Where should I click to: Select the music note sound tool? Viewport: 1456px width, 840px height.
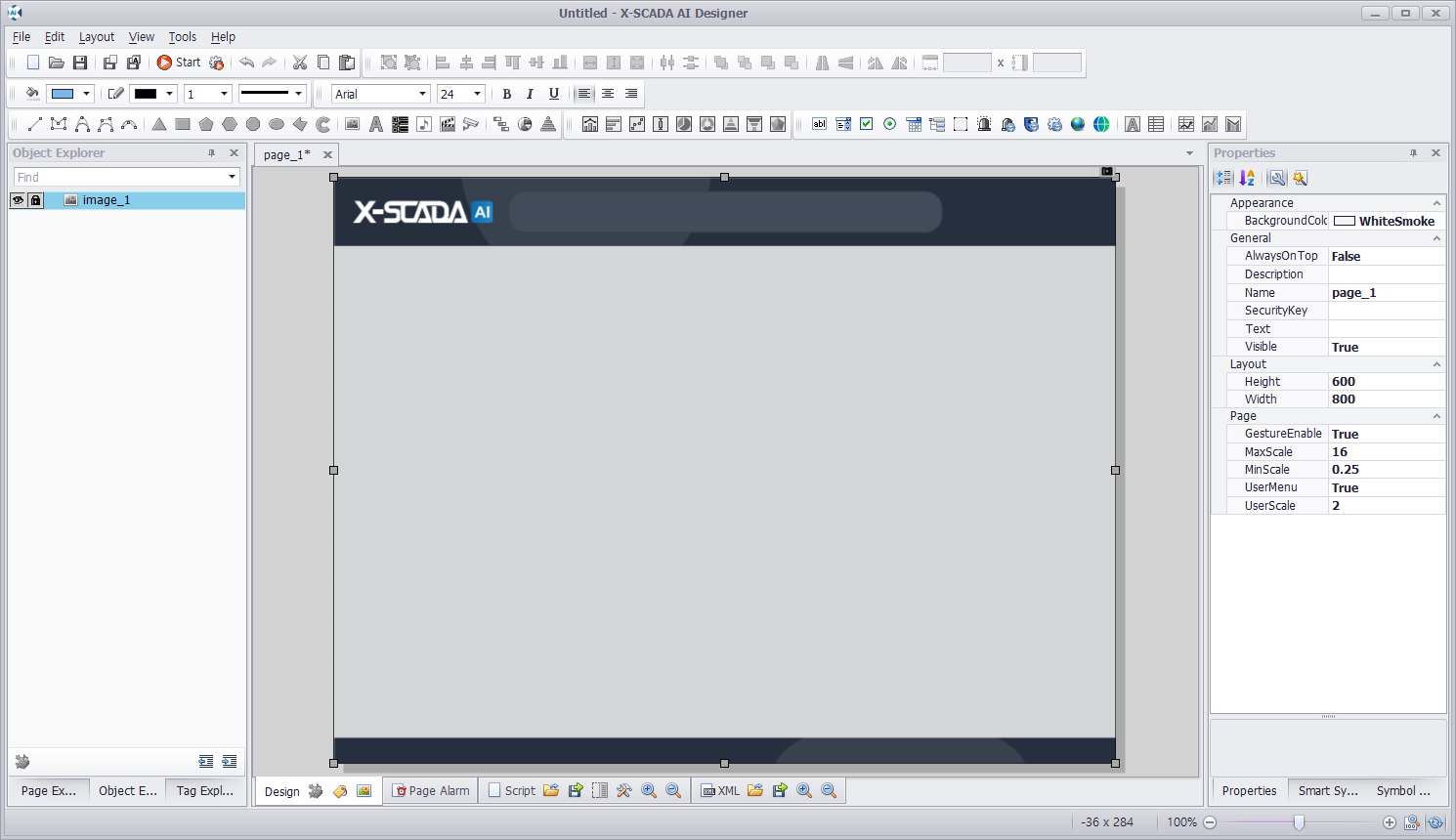(x=424, y=124)
